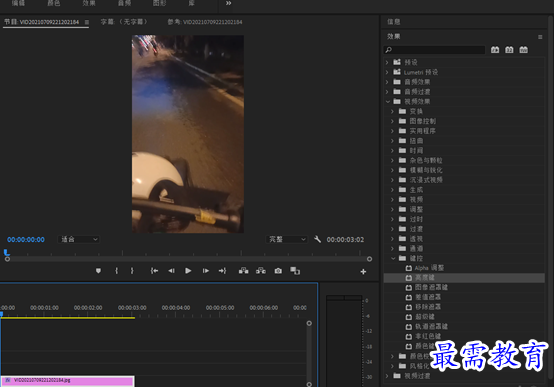The height and width of the screenshot is (387, 554).
Task: Expand the Lumetri 预设 folder
Action: 387,72
